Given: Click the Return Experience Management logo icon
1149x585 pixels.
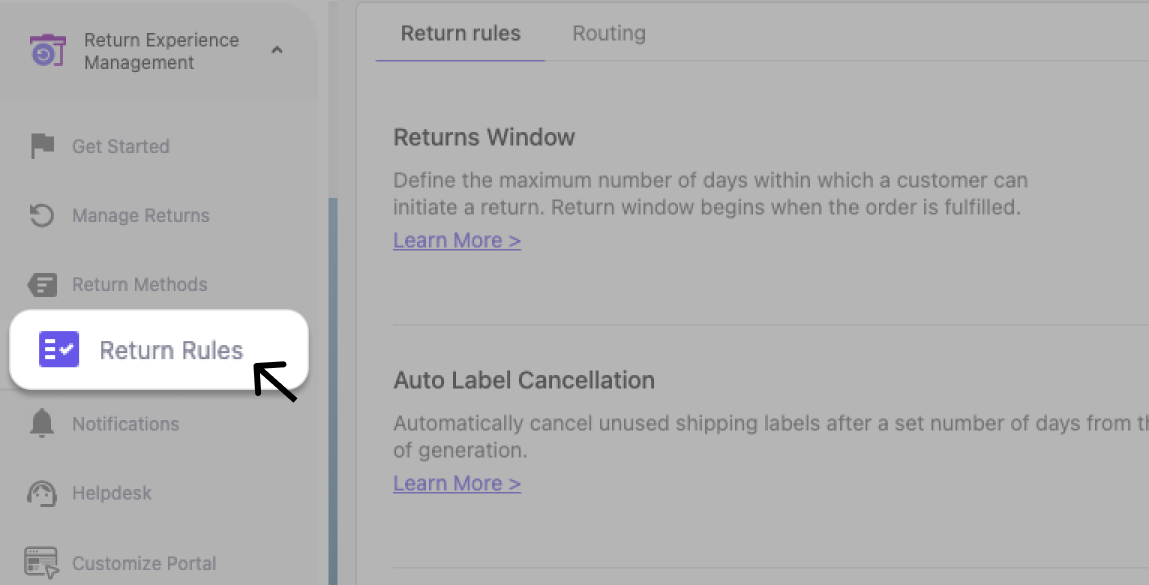Looking at the screenshot, I should point(48,51).
